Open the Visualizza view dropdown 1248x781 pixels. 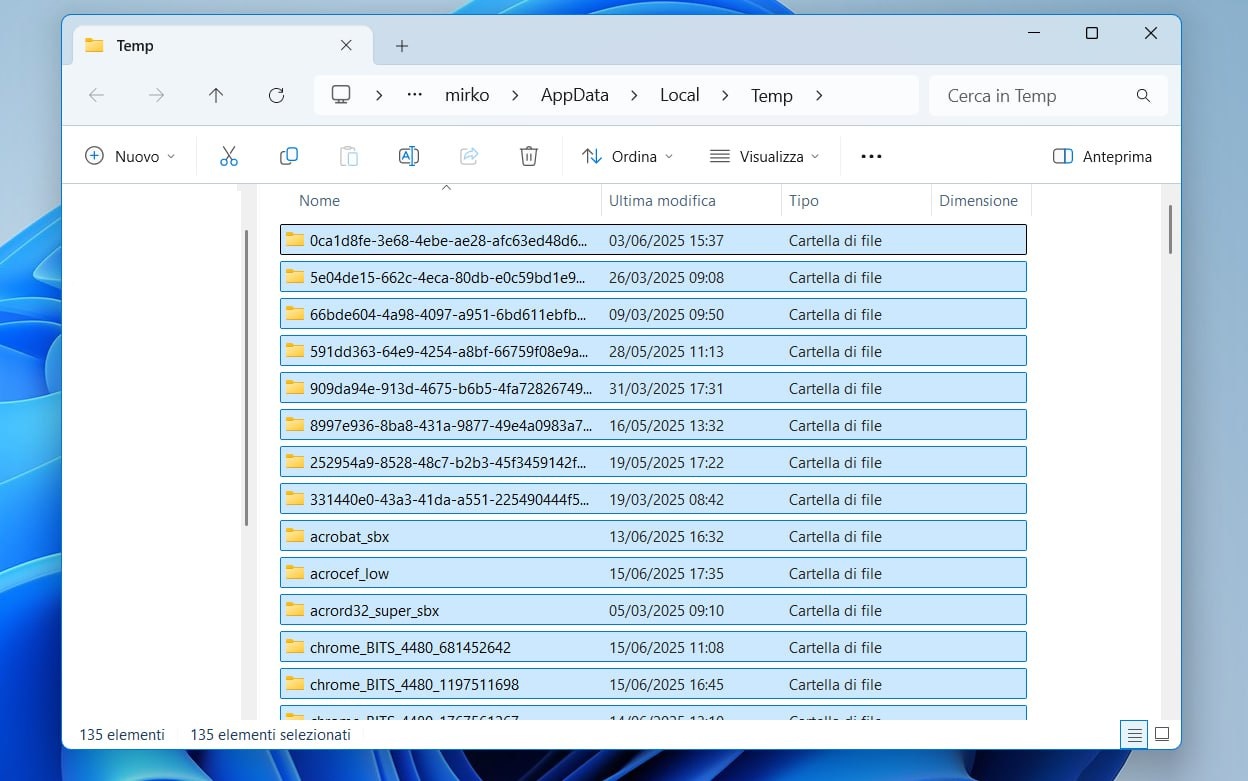click(764, 156)
